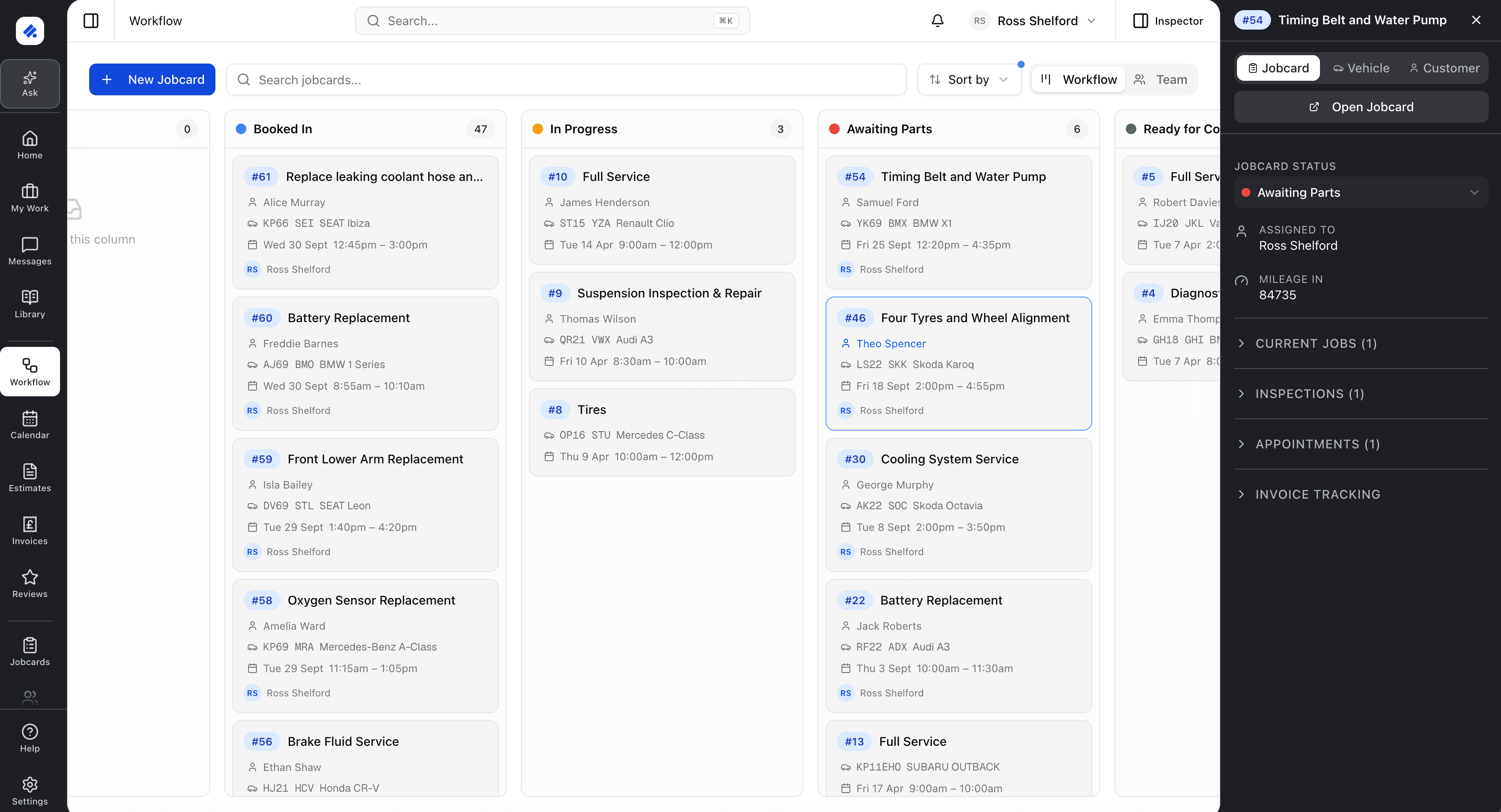This screenshot has width=1501, height=812.
Task: Close the jobcard #54 inspector panel
Action: [x=1476, y=20]
